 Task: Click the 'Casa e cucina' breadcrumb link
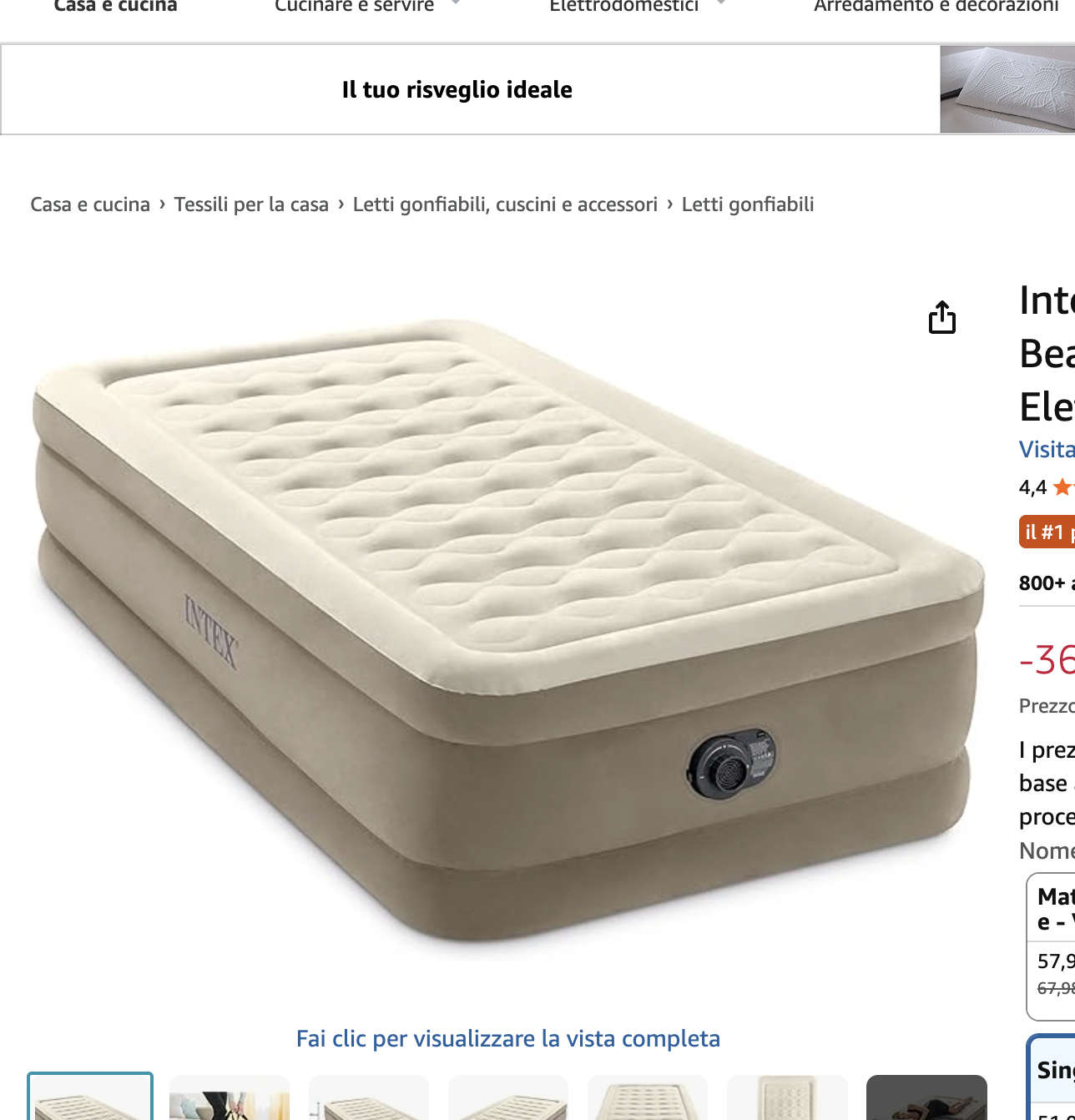tap(90, 204)
